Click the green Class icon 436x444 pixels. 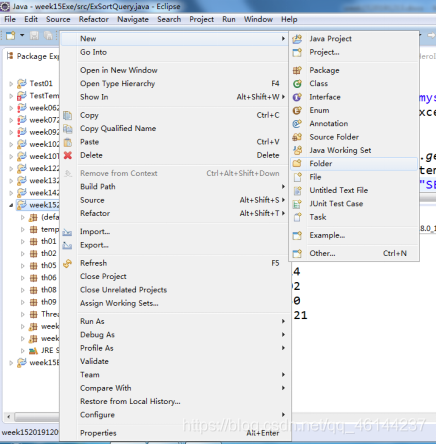point(297,84)
